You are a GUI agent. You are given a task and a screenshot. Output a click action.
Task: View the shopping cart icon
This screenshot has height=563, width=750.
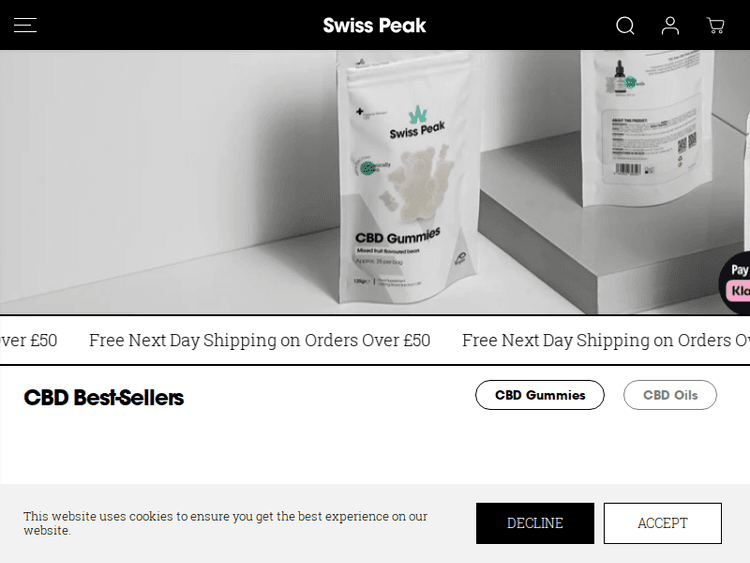coord(715,25)
